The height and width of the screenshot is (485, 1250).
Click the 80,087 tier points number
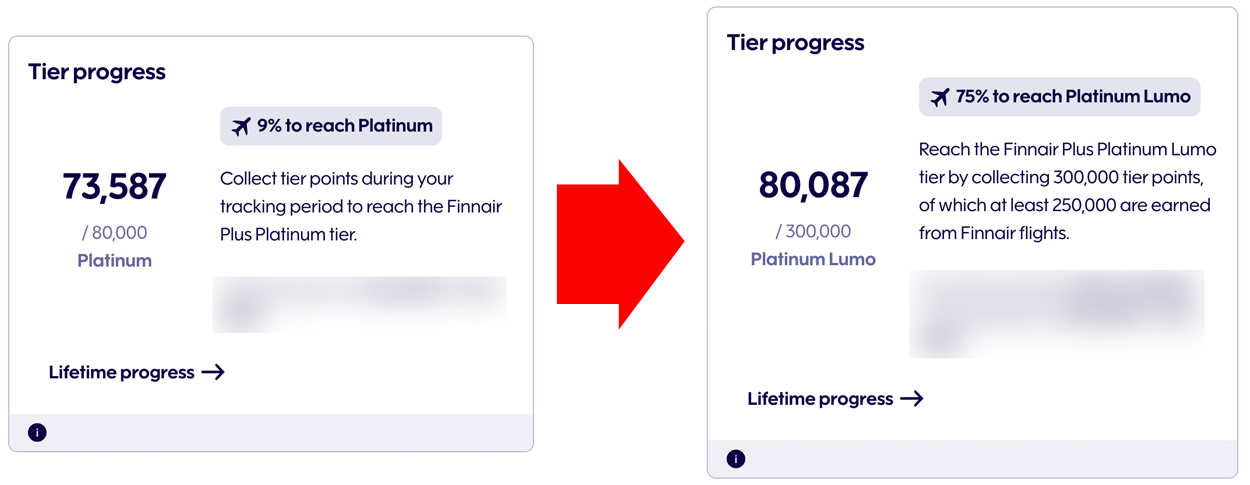pyautogui.click(x=813, y=185)
